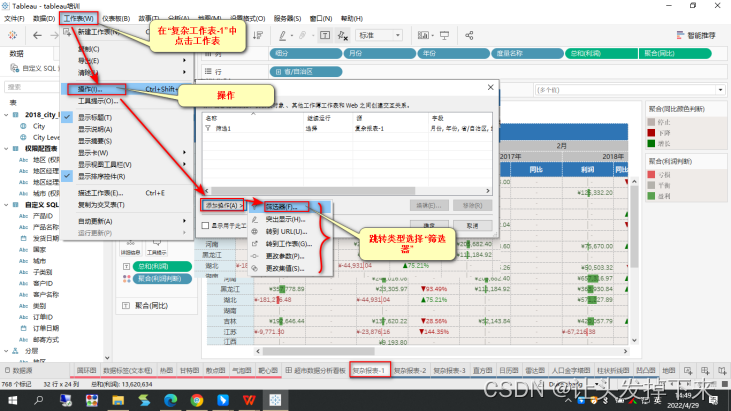731x411 pixels.
Task: Open taskbar search magnifier
Action: pos(39,400)
